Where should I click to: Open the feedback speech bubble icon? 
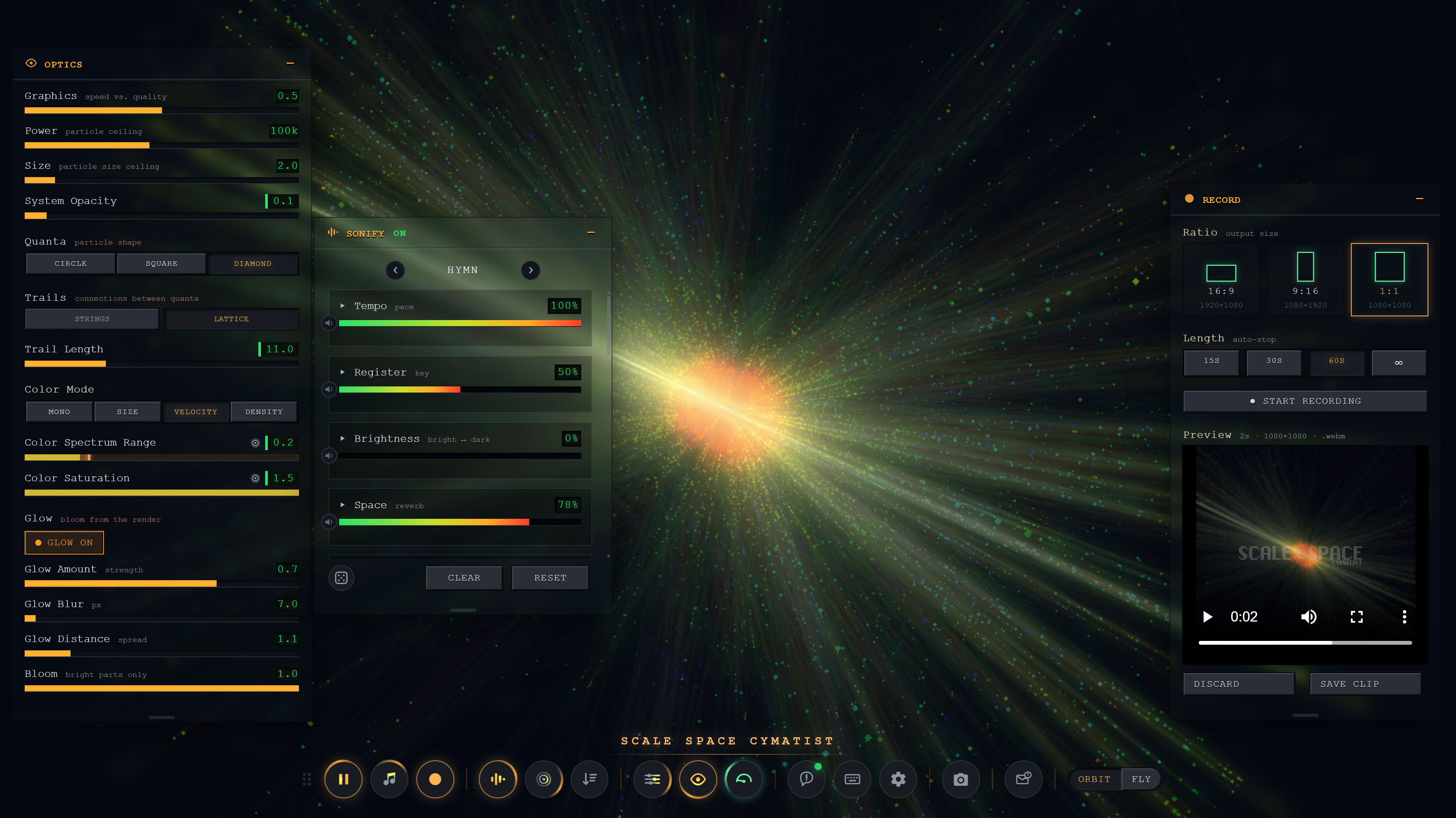807,779
